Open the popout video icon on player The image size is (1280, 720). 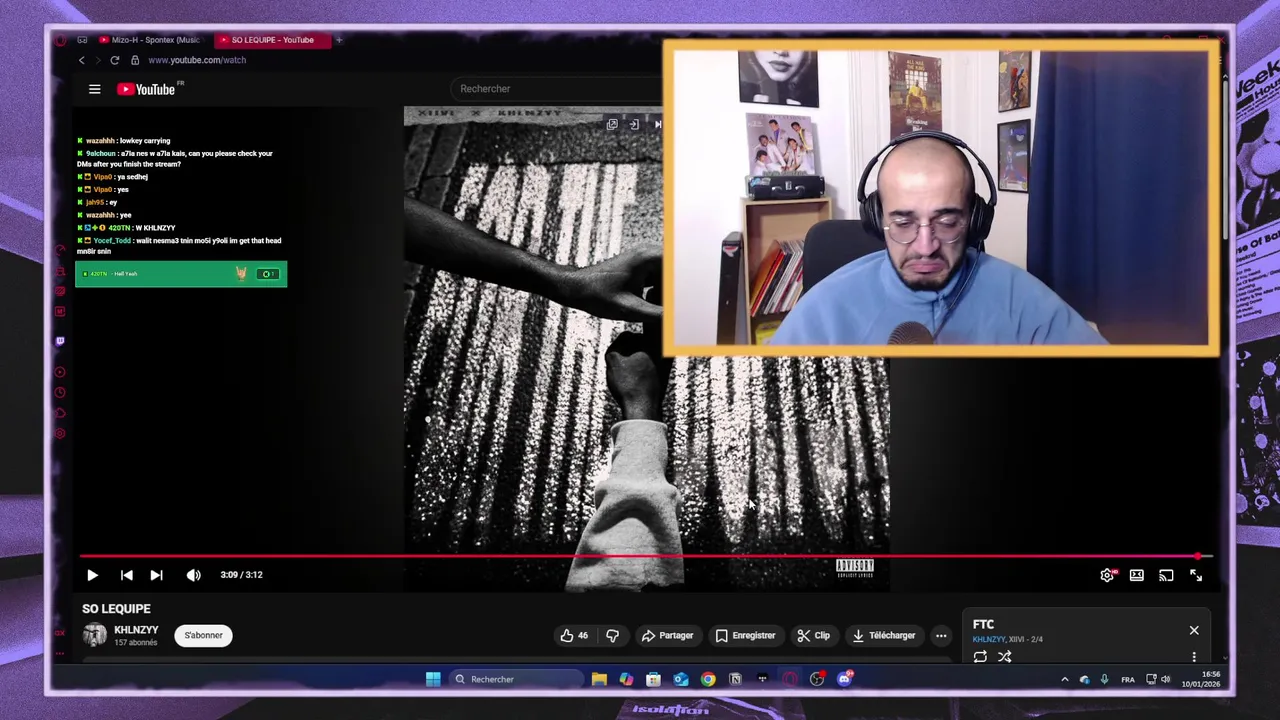coord(612,124)
